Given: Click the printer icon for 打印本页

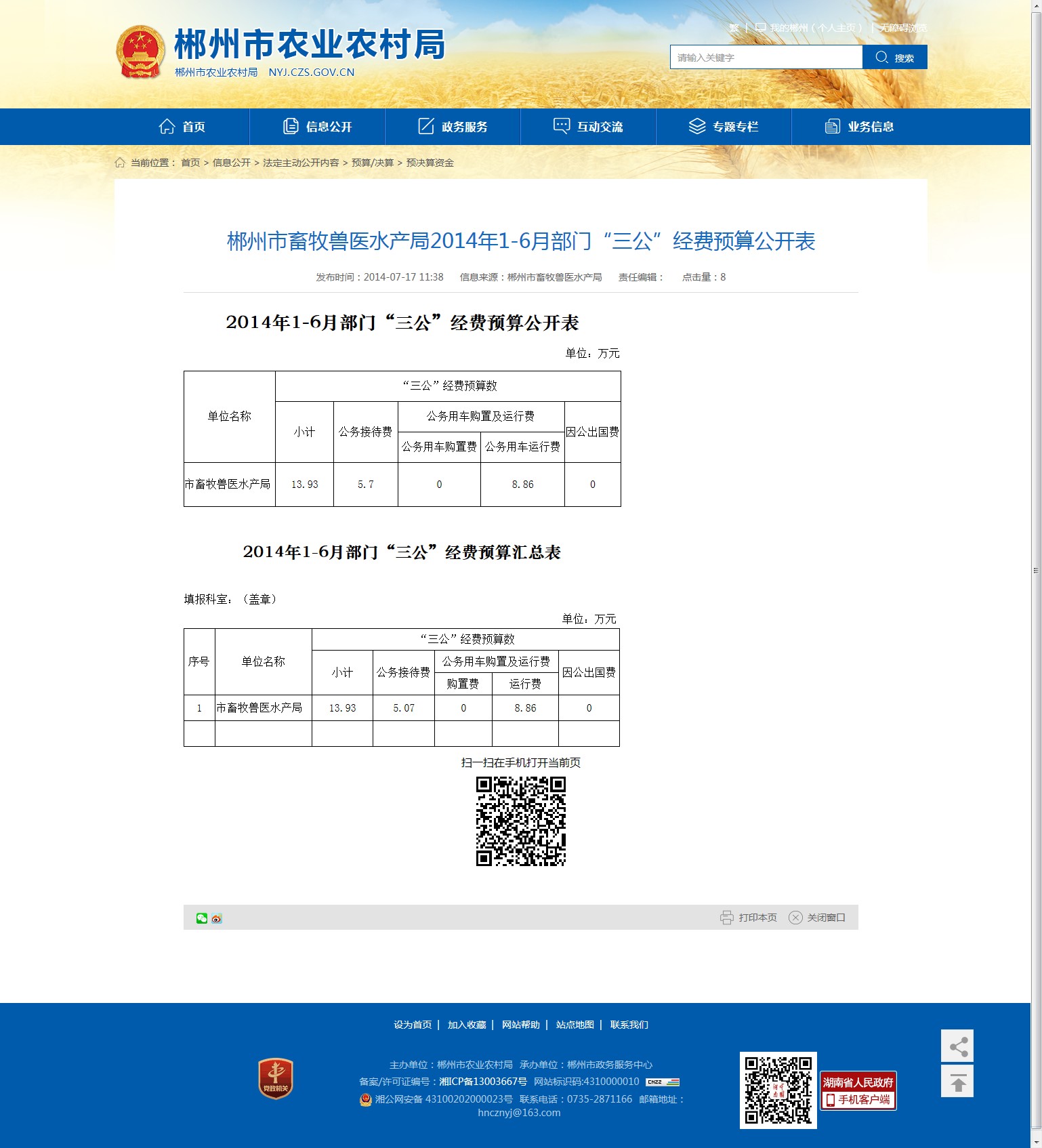Looking at the screenshot, I should [x=727, y=918].
